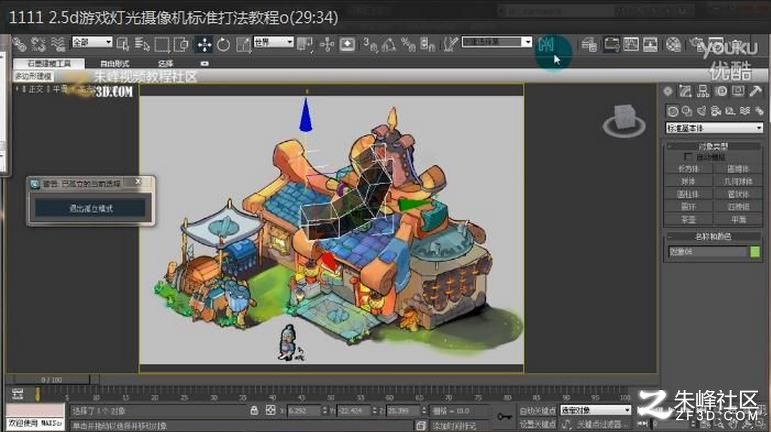Open the 标准基本体 primitives dropdown

click(x=714, y=128)
